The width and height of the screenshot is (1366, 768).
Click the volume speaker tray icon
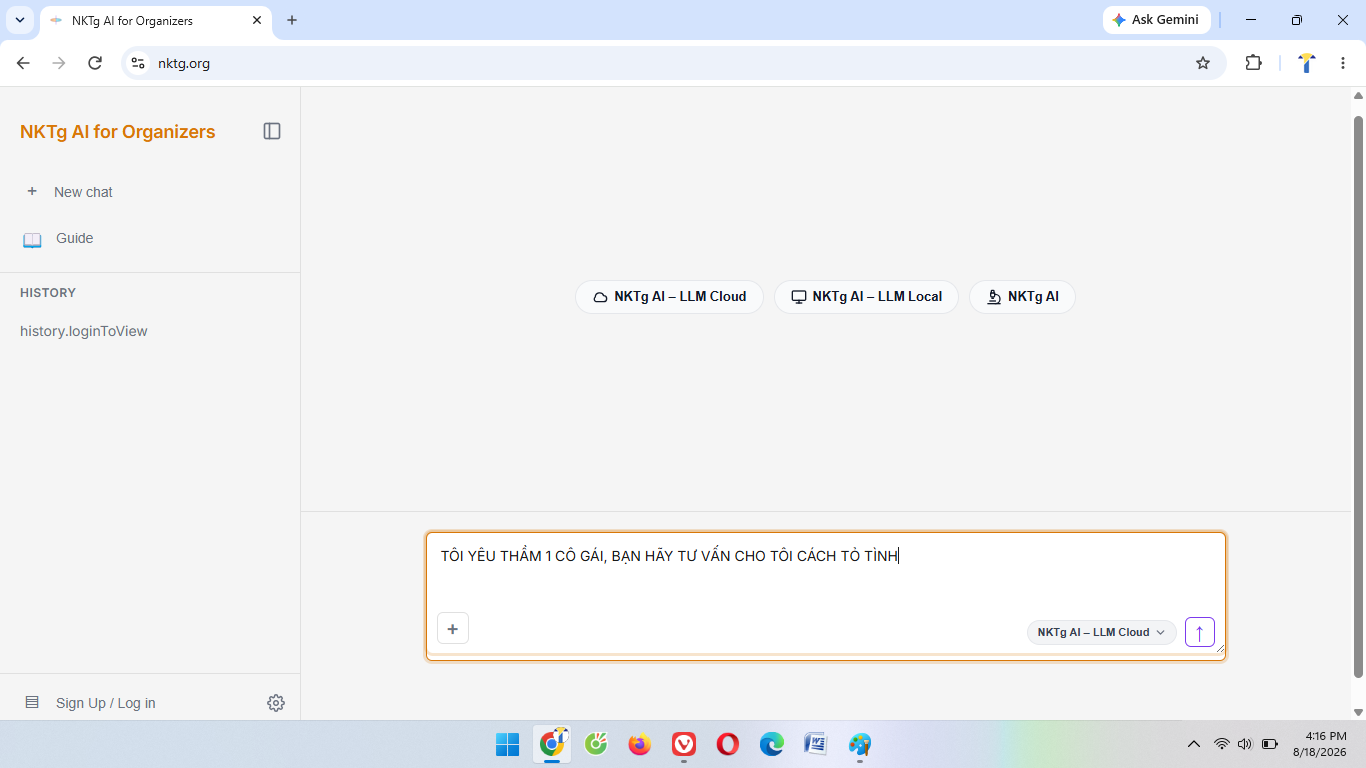pyautogui.click(x=1245, y=744)
